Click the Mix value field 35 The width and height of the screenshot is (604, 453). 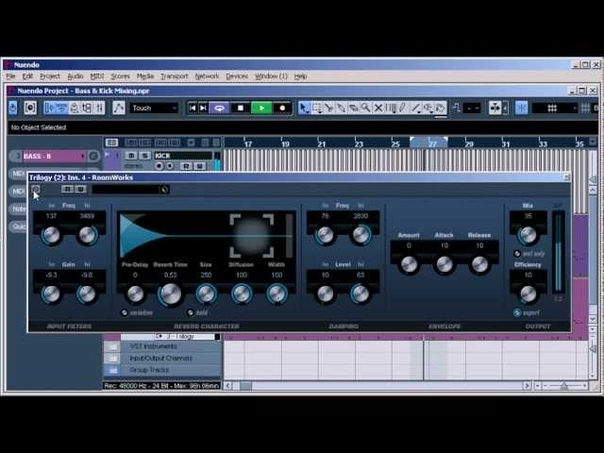528,216
